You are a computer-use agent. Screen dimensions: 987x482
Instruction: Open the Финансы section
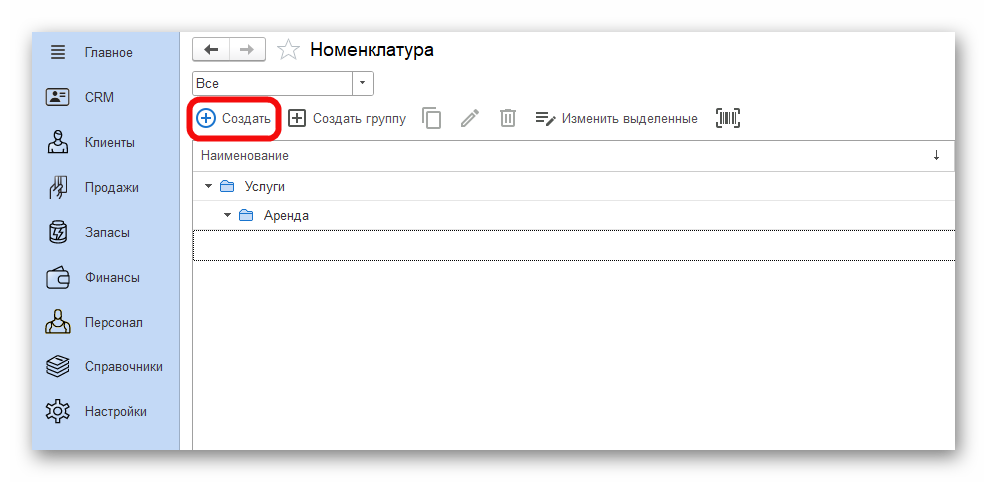[113, 277]
